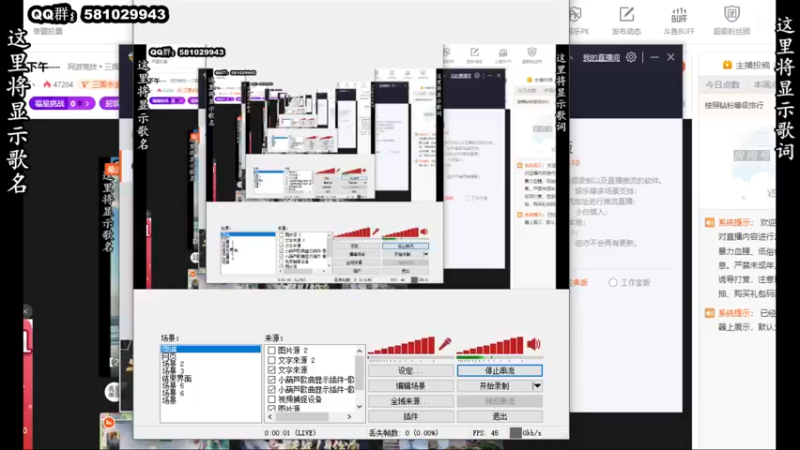Minimize the dark Douyu companion window
The image size is (800, 450).
click(x=655, y=57)
